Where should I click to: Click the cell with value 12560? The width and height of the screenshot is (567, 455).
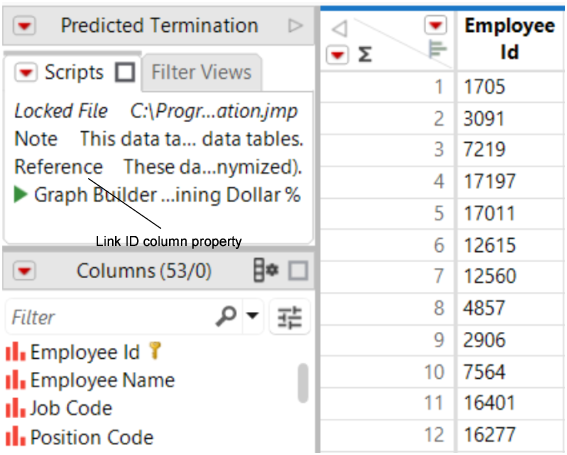(511, 276)
